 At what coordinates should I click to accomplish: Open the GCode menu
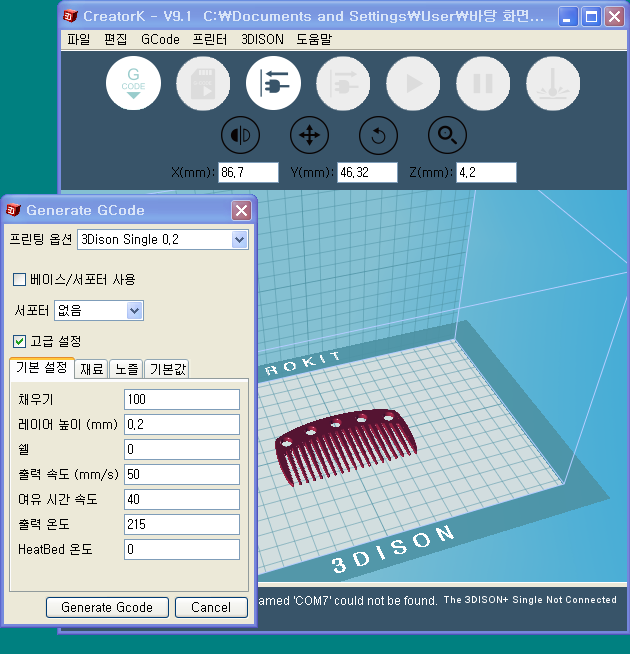tap(160, 40)
